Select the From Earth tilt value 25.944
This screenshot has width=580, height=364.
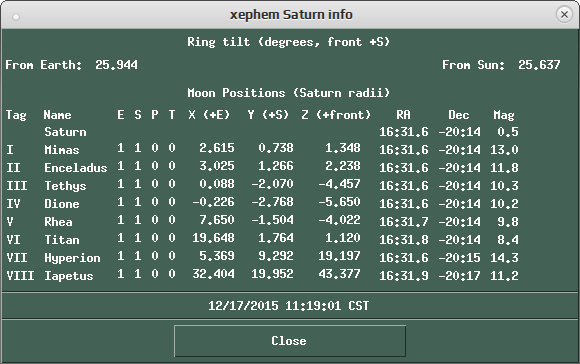pos(116,65)
